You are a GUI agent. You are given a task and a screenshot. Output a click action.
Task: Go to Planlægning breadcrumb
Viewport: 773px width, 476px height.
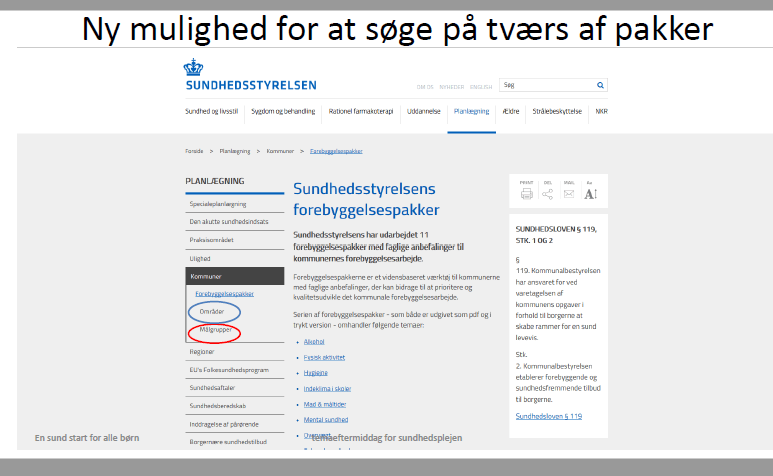[235, 151]
